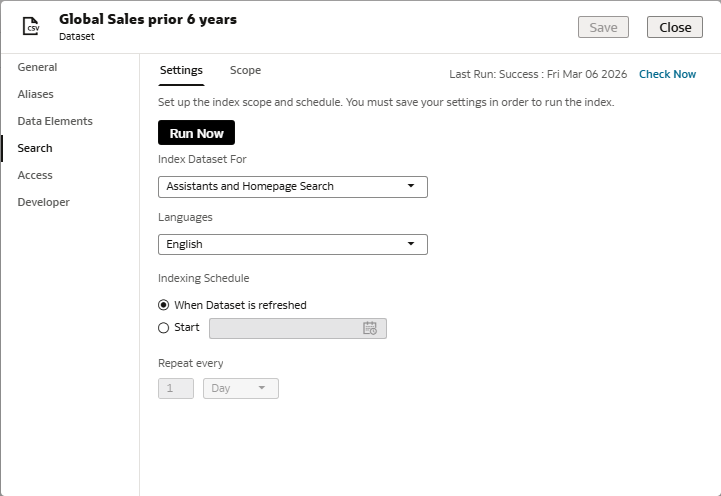This screenshot has width=721, height=496.
Task: Expand the 'Index Dataset For' dropdown
Action: click(x=292, y=186)
